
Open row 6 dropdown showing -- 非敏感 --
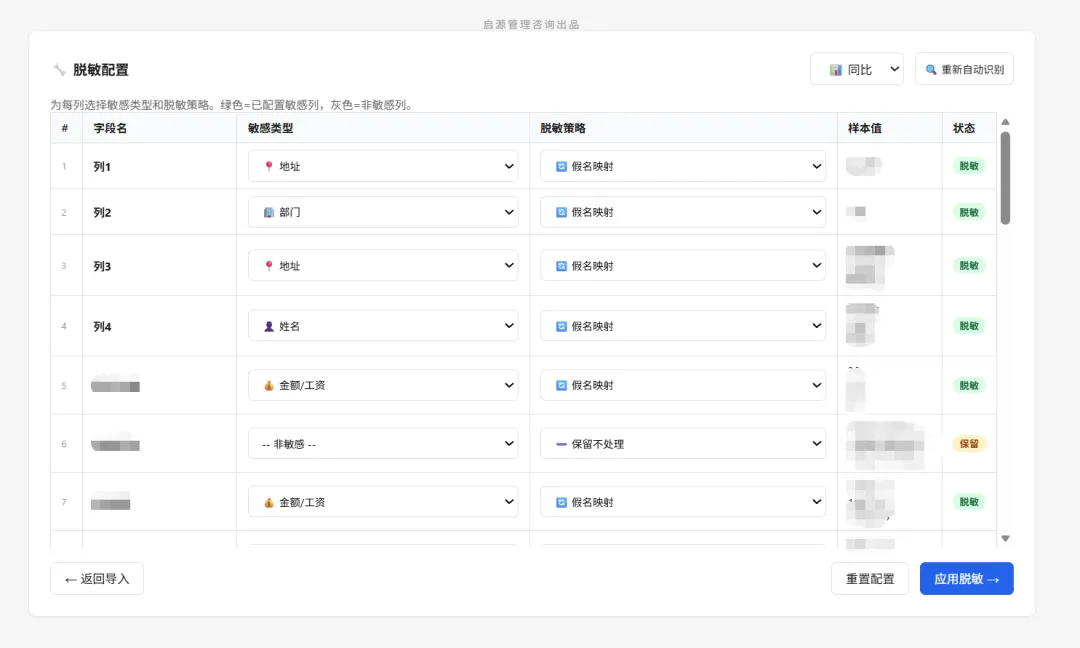[x=383, y=444]
